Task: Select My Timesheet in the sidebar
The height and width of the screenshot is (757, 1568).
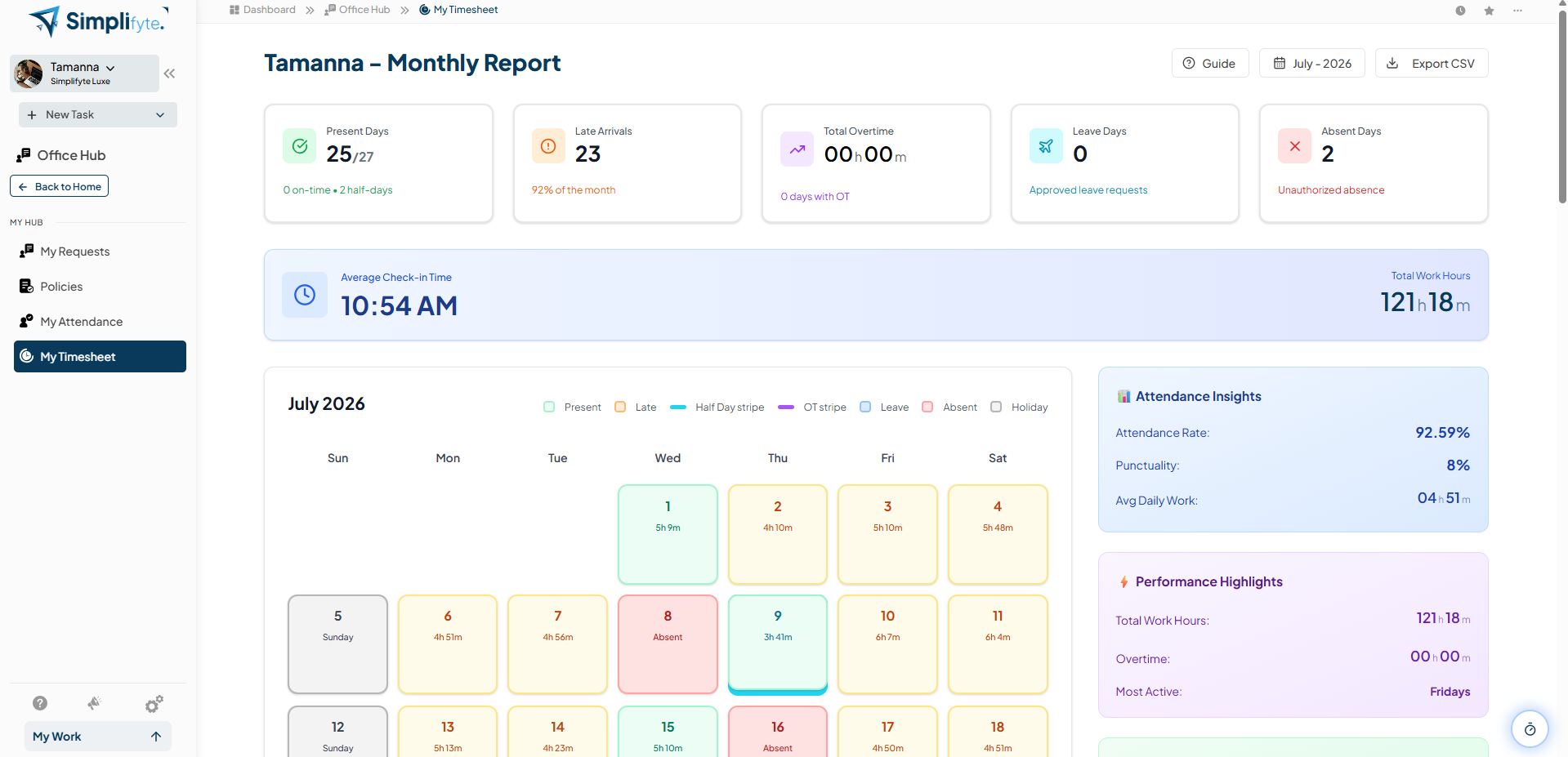Action: click(100, 356)
